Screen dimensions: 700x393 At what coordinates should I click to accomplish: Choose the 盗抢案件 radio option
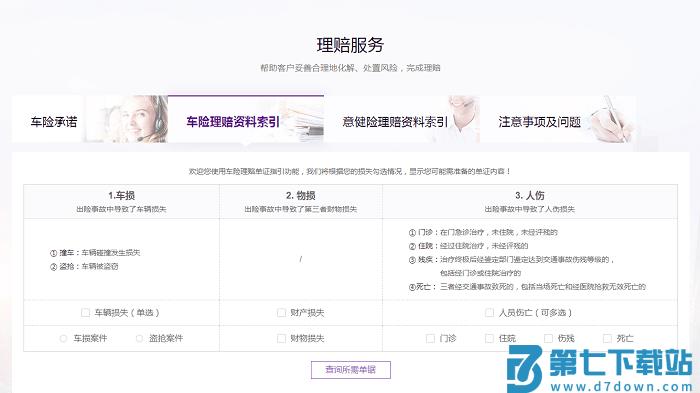click(139, 339)
